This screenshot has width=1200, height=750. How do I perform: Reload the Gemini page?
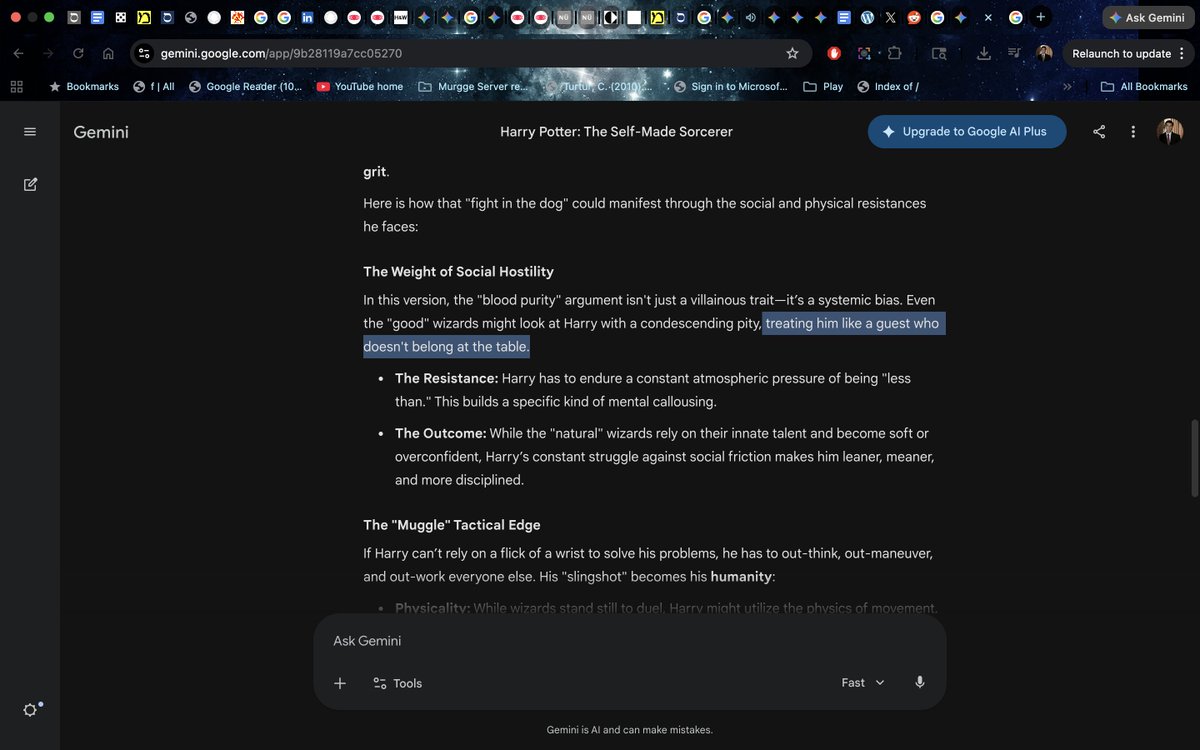coord(78,53)
